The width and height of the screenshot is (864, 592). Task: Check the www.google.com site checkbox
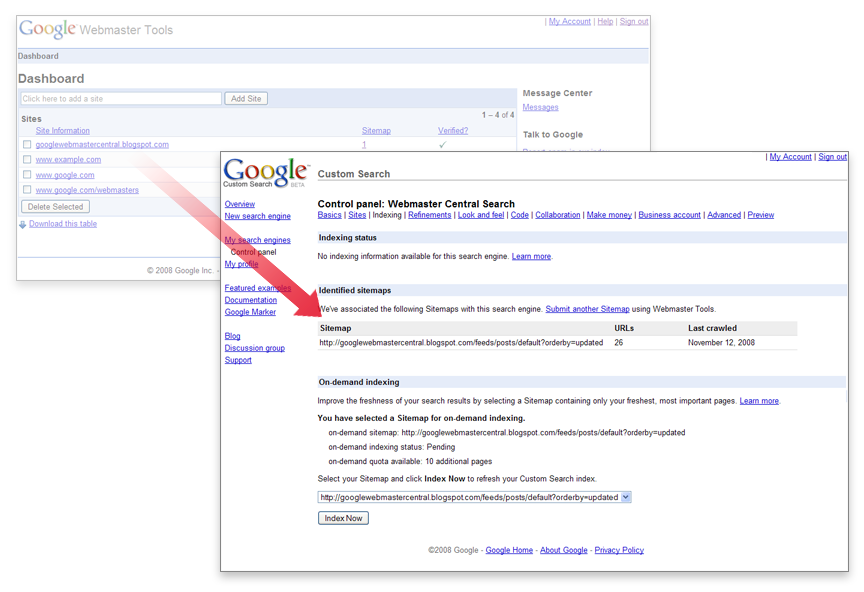click(x=26, y=175)
